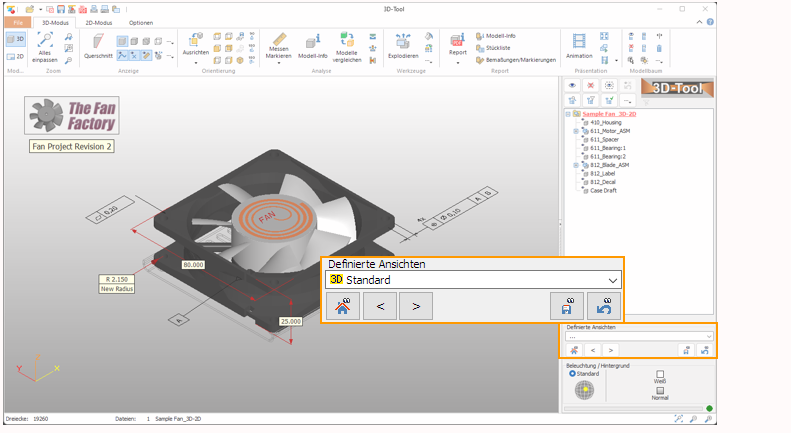Click the Report PDF icon
Viewport: 791px width, 433px height.
pyautogui.click(x=458, y=41)
